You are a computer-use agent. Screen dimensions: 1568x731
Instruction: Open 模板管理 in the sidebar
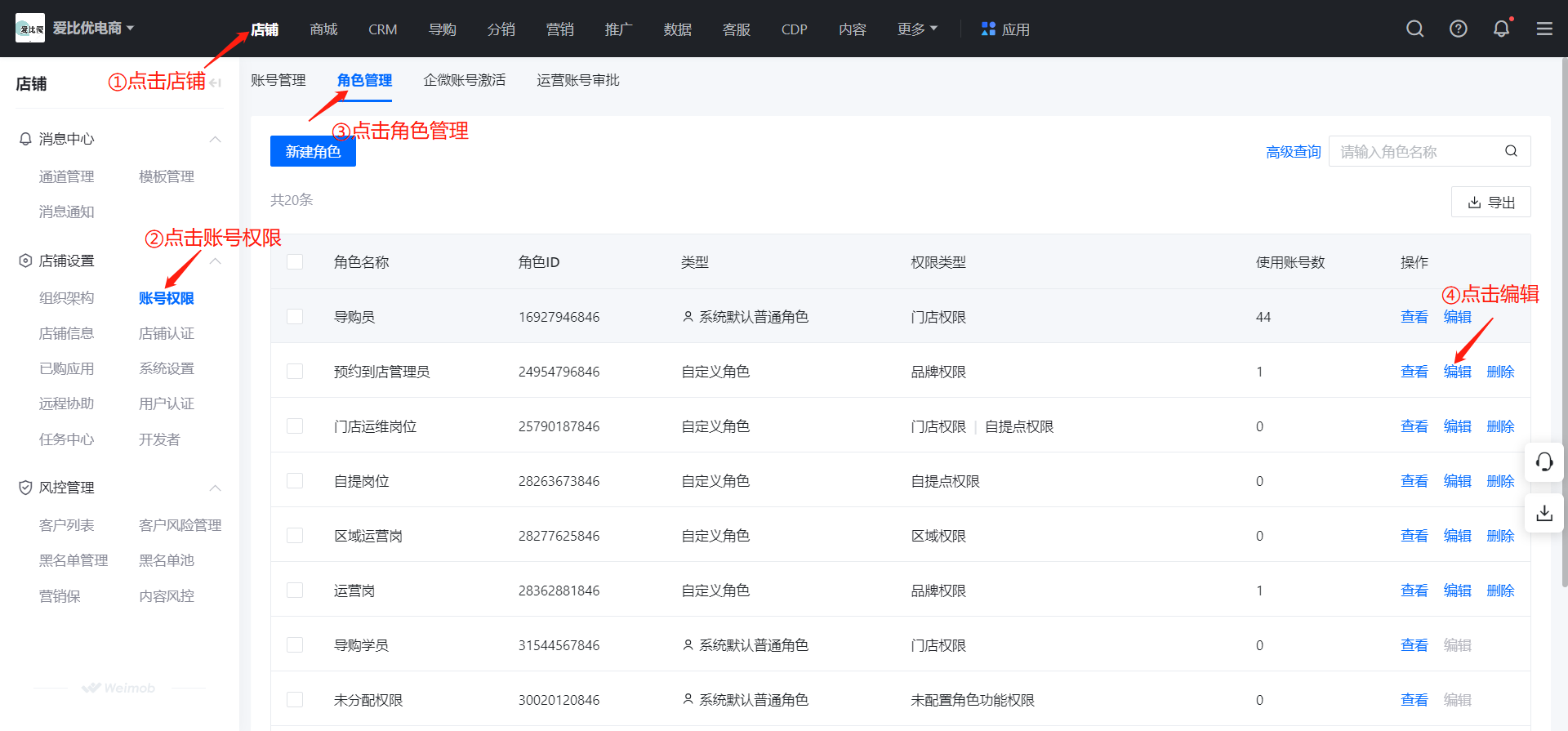tap(166, 176)
